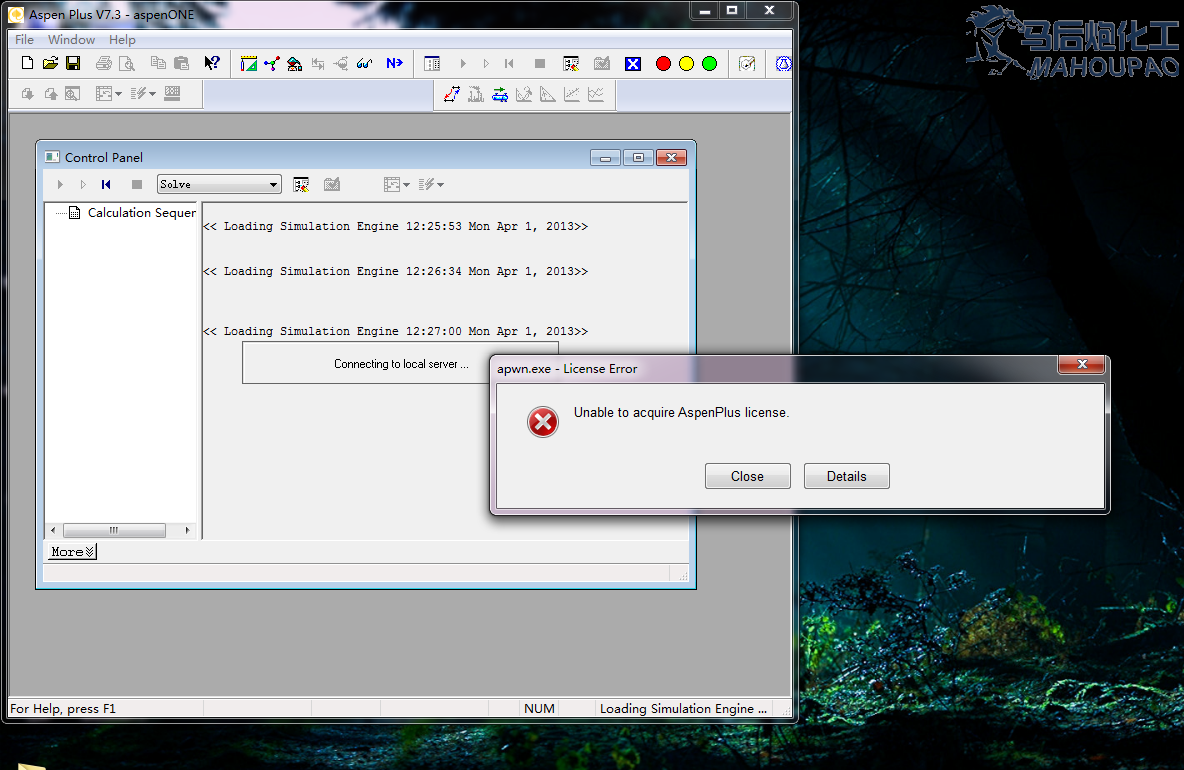Open the File menu
This screenshot has height=770, width=1184.
(x=24, y=39)
